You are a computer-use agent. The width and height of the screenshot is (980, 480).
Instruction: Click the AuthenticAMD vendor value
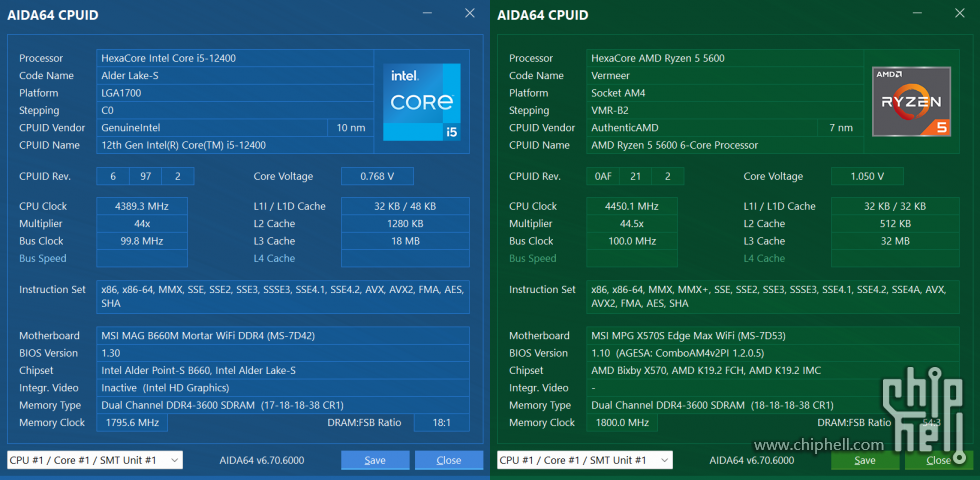(x=702, y=128)
